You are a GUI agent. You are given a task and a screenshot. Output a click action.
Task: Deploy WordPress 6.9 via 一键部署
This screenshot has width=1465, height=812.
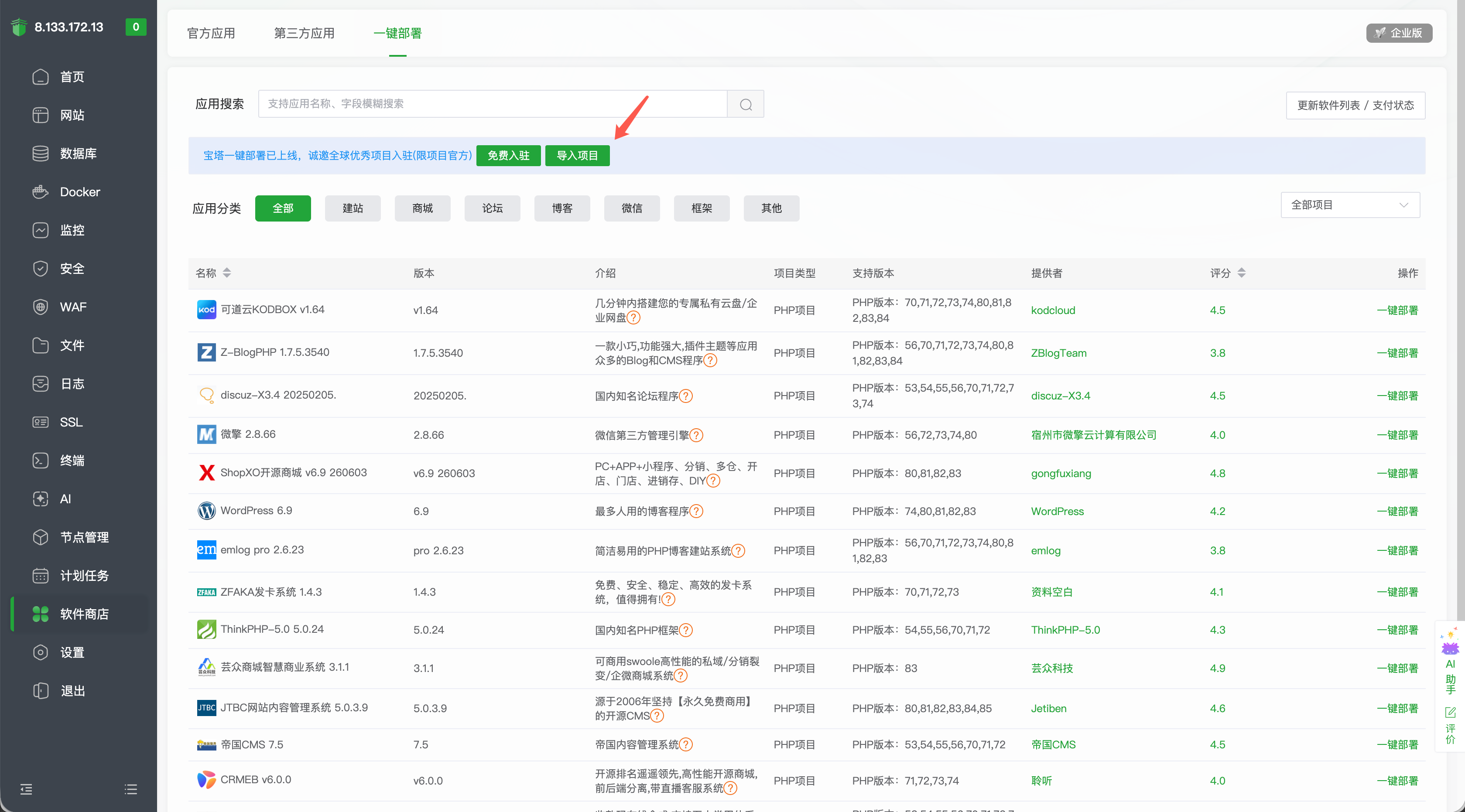coord(1397,511)
